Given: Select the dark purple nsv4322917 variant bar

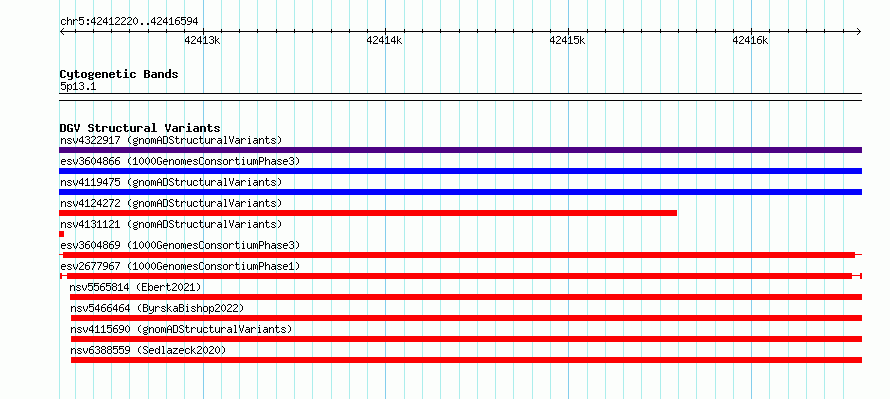Looking at the screenshot, I should point(460,150).
